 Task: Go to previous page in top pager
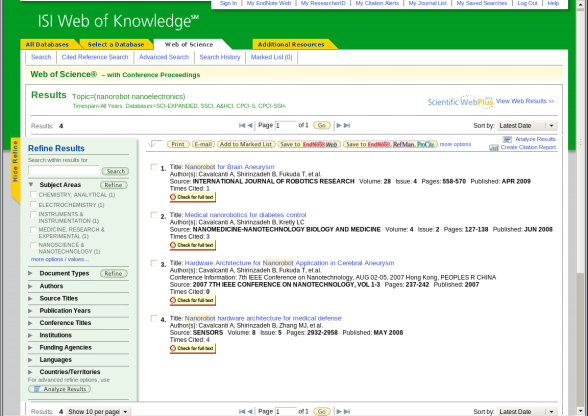coord(250,126)
